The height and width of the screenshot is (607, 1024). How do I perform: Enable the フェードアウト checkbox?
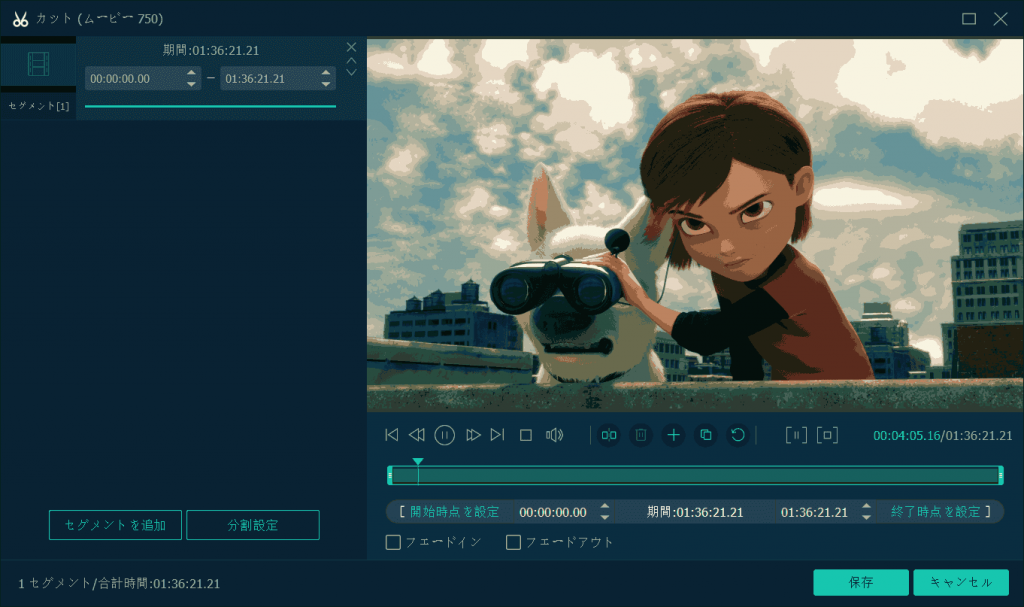pyautogui.click(x=513, y=542)
